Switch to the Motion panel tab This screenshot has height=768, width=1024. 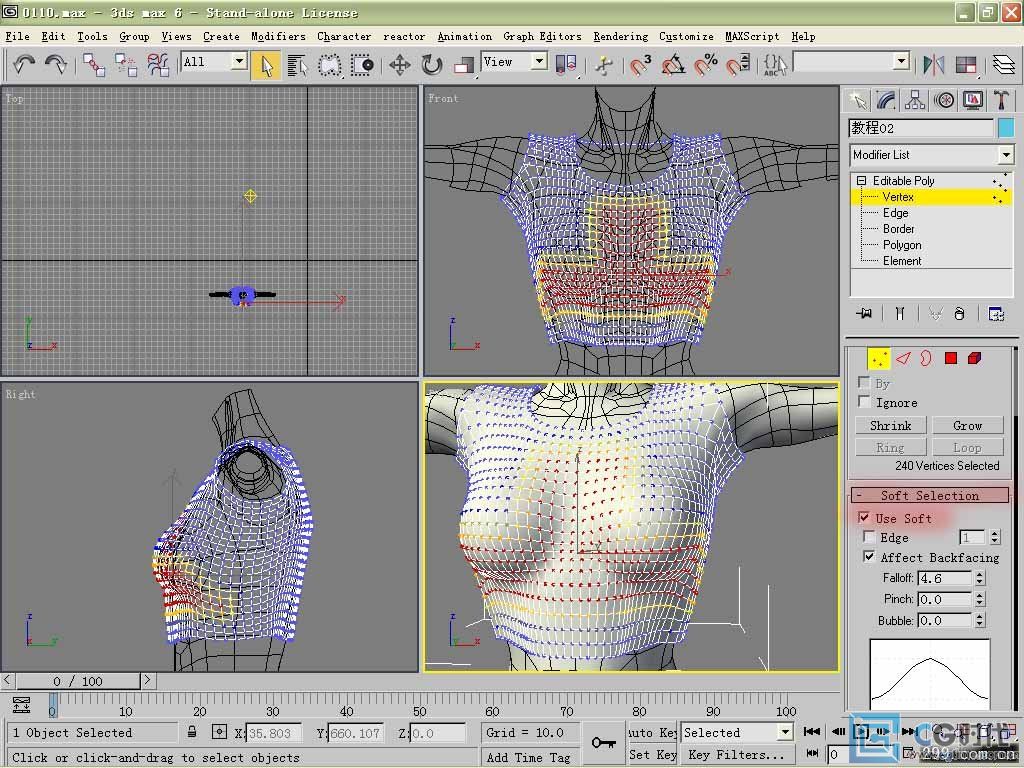pos(944,100)
